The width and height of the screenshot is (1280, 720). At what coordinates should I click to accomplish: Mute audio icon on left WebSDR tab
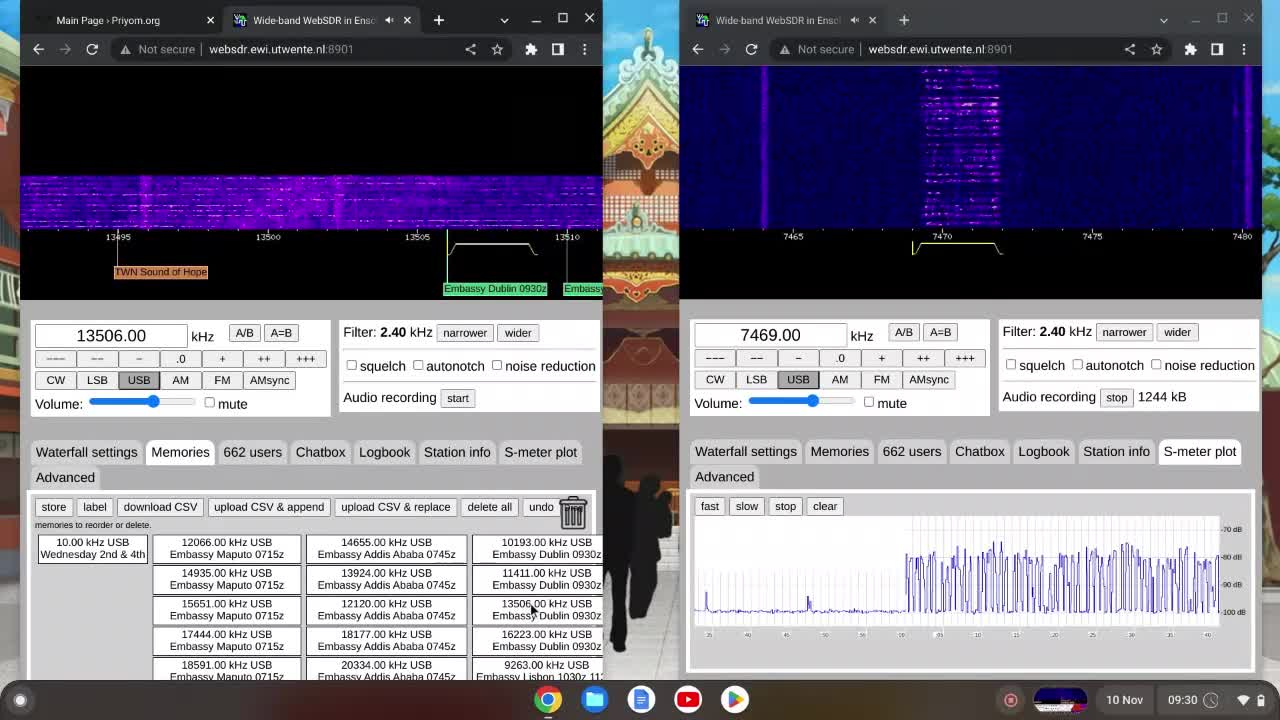(x=389, y=20)
